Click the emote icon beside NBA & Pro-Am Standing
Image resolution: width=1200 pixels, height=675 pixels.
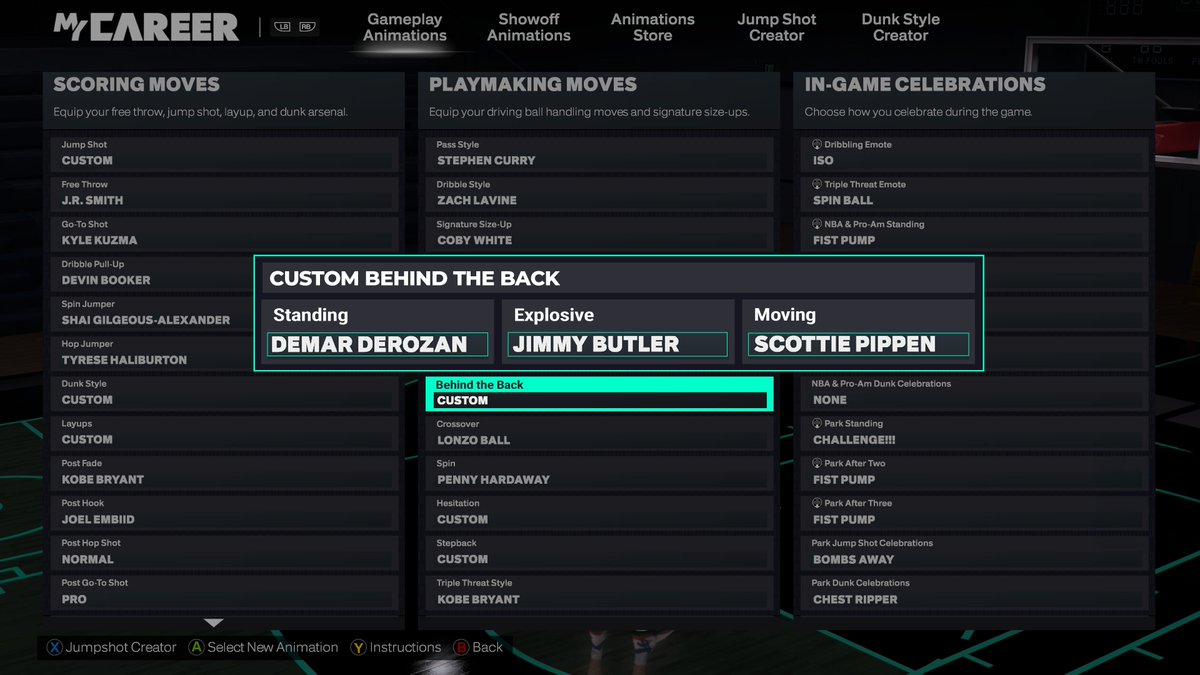[817, 225]
